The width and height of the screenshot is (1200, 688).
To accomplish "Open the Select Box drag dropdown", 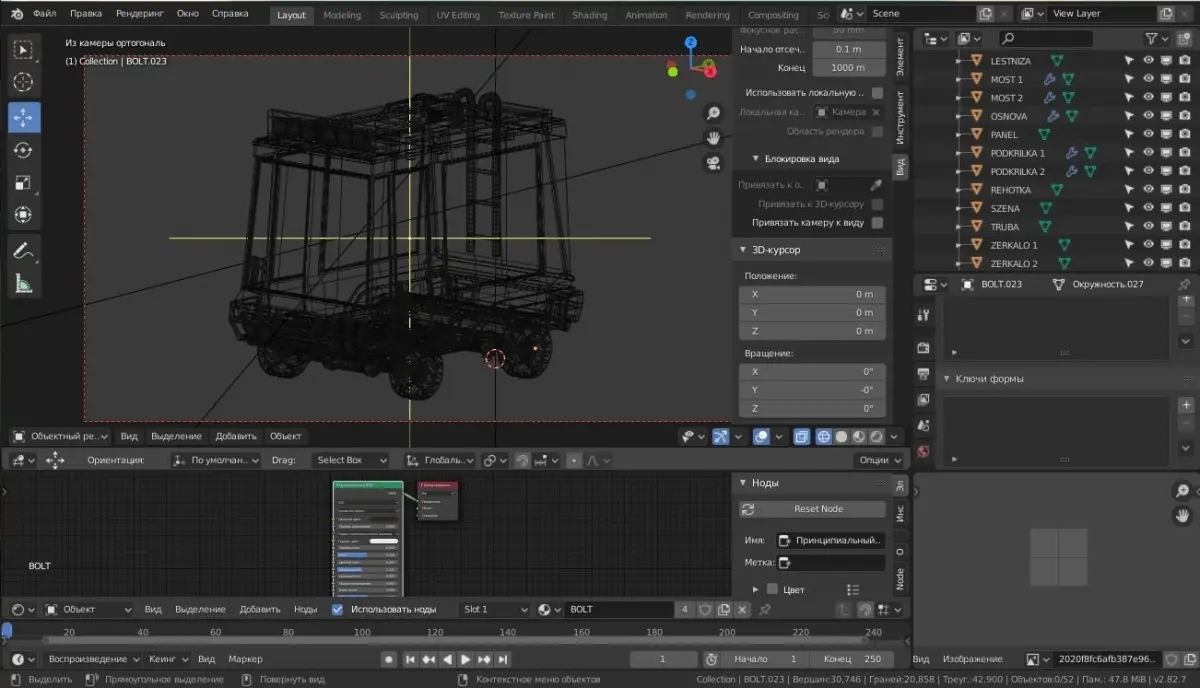I will pyautogui.click(x=350, y=460).
